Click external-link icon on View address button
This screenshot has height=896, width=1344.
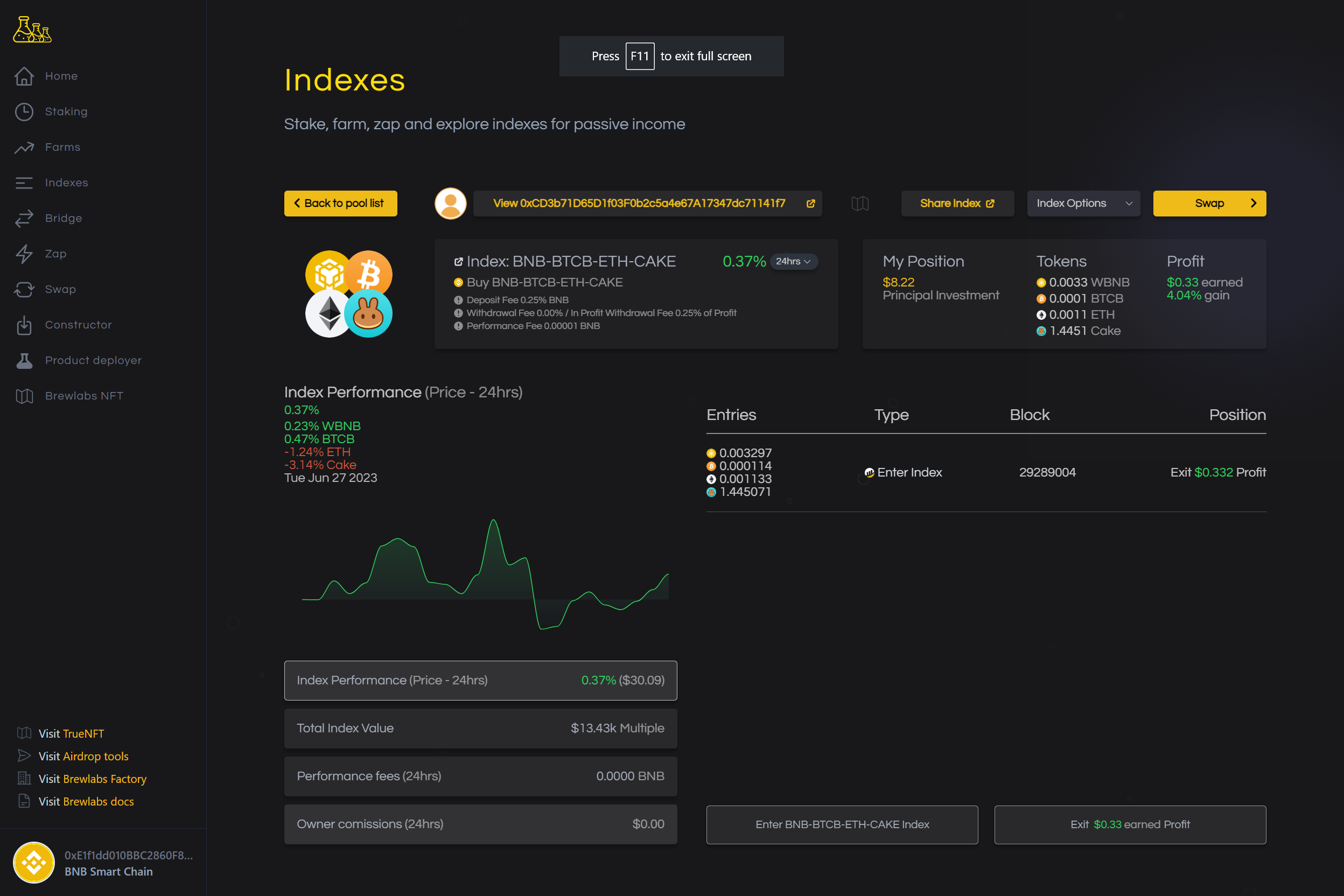810,204
